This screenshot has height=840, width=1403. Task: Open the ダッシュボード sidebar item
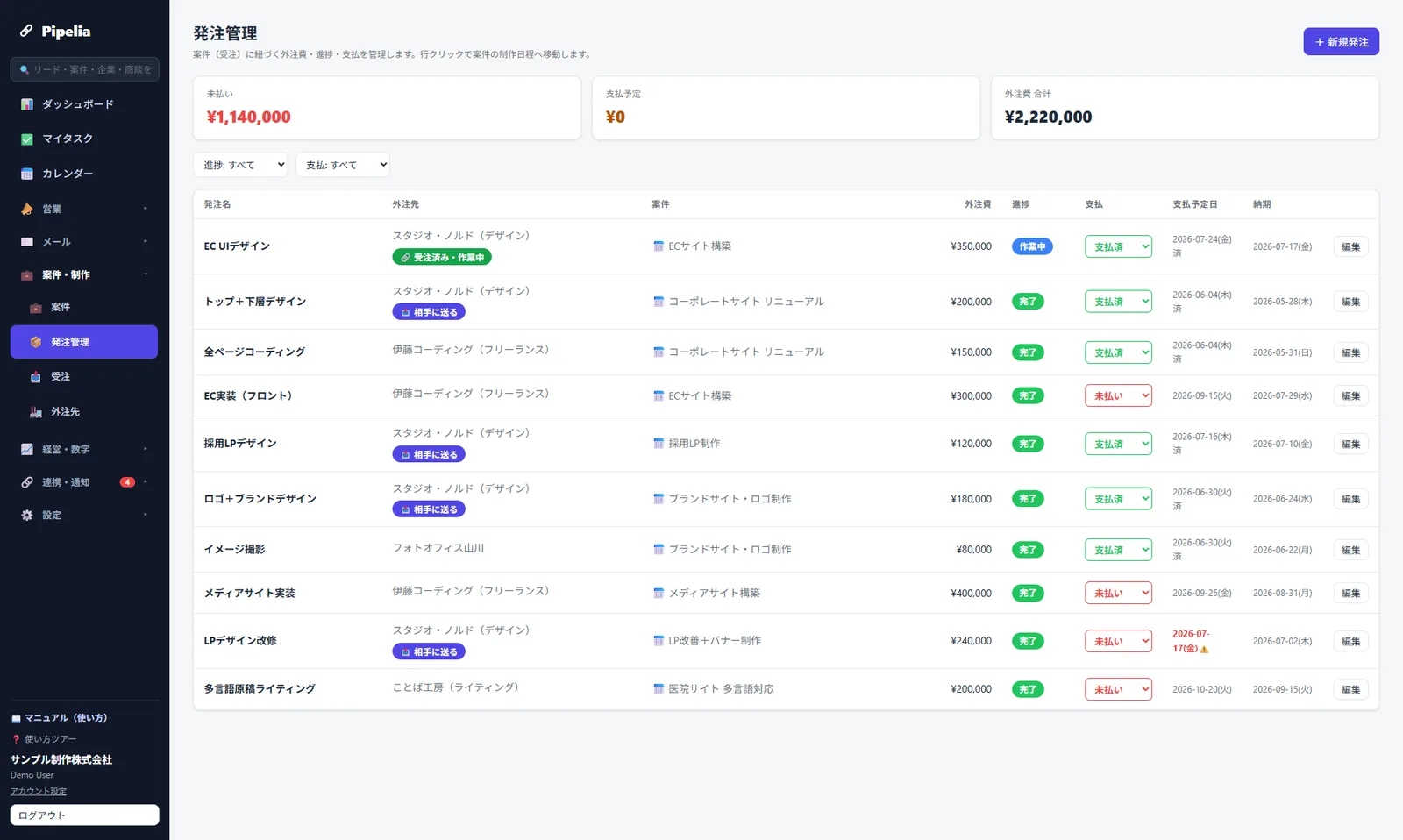84,104
